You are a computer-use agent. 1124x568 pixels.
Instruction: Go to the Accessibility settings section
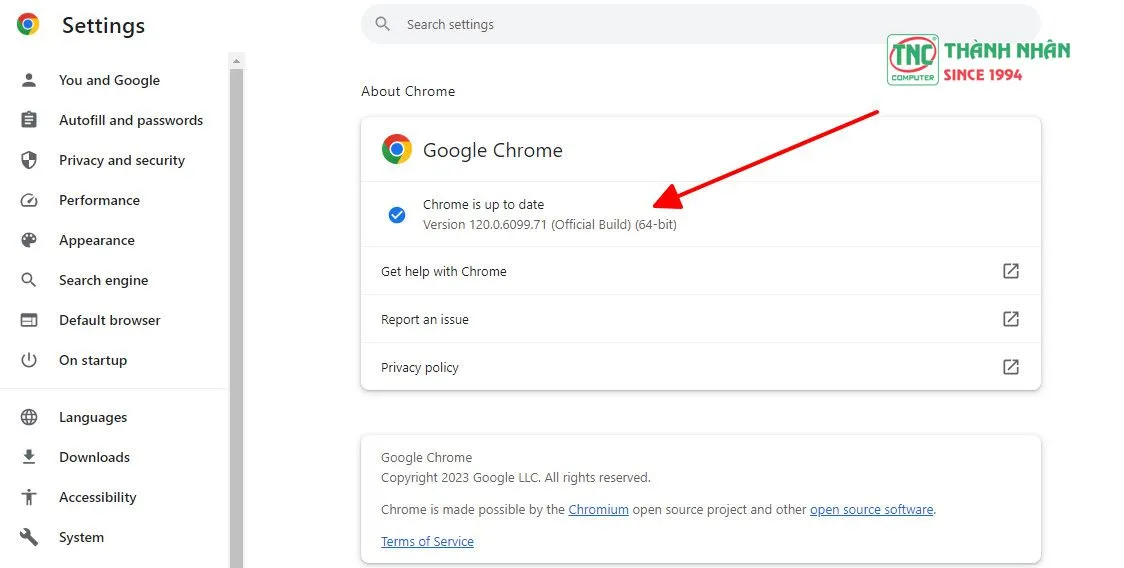pos(97,497)
